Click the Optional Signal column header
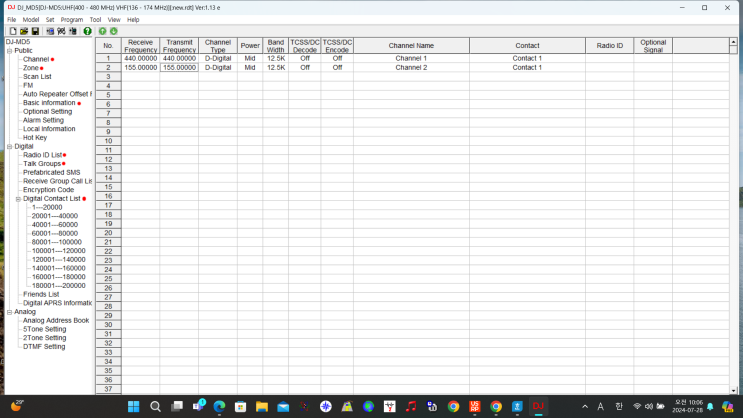743x418 pixels. 653,46
